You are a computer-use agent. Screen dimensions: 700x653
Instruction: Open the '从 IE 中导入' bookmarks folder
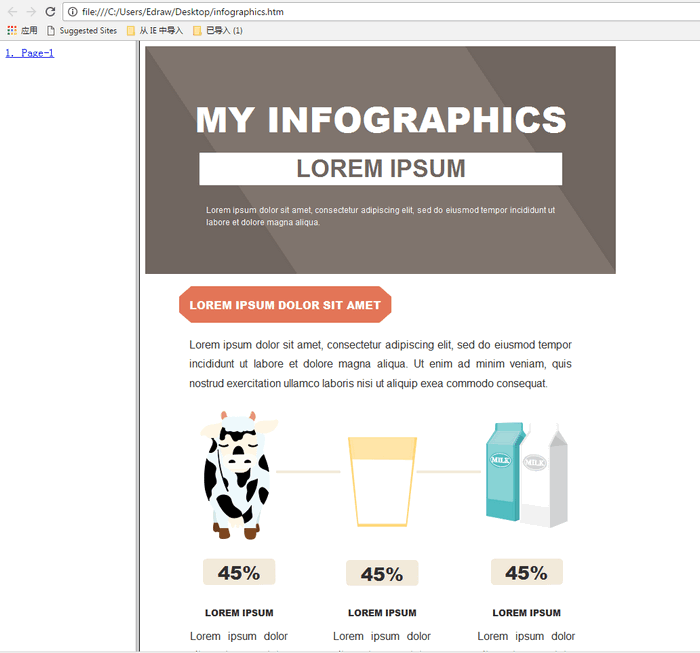(155, 30)
